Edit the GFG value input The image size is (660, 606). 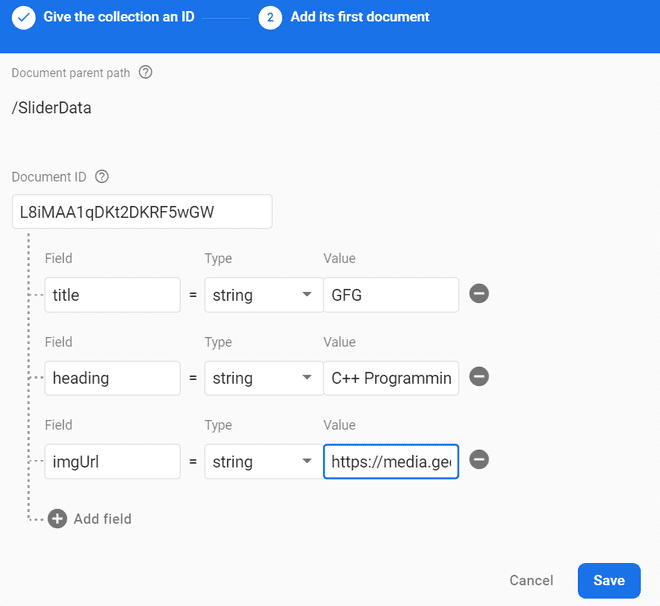point(391,295)
